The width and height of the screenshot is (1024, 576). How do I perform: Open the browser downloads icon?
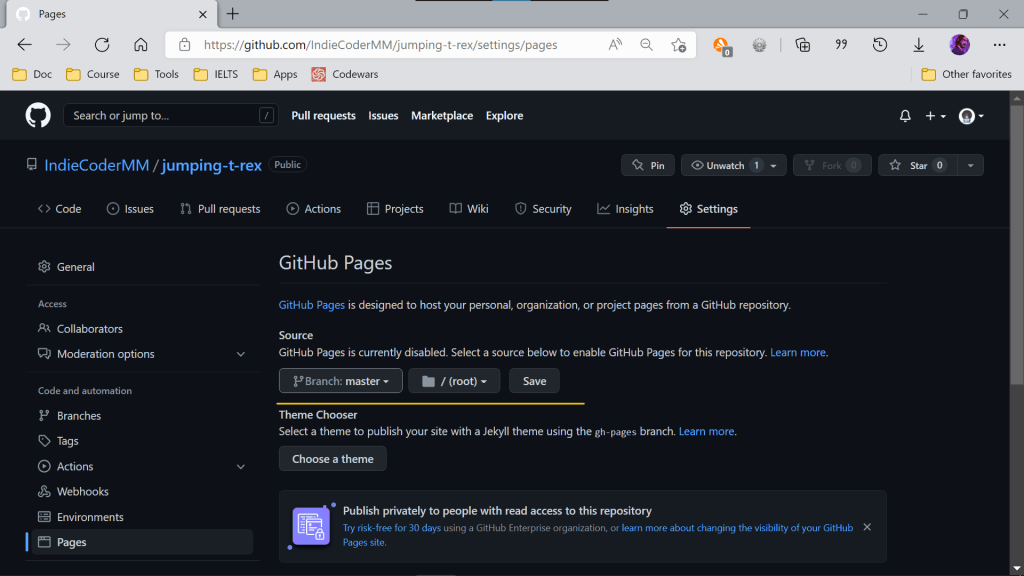pyautogui.click(x=918, y=45)
